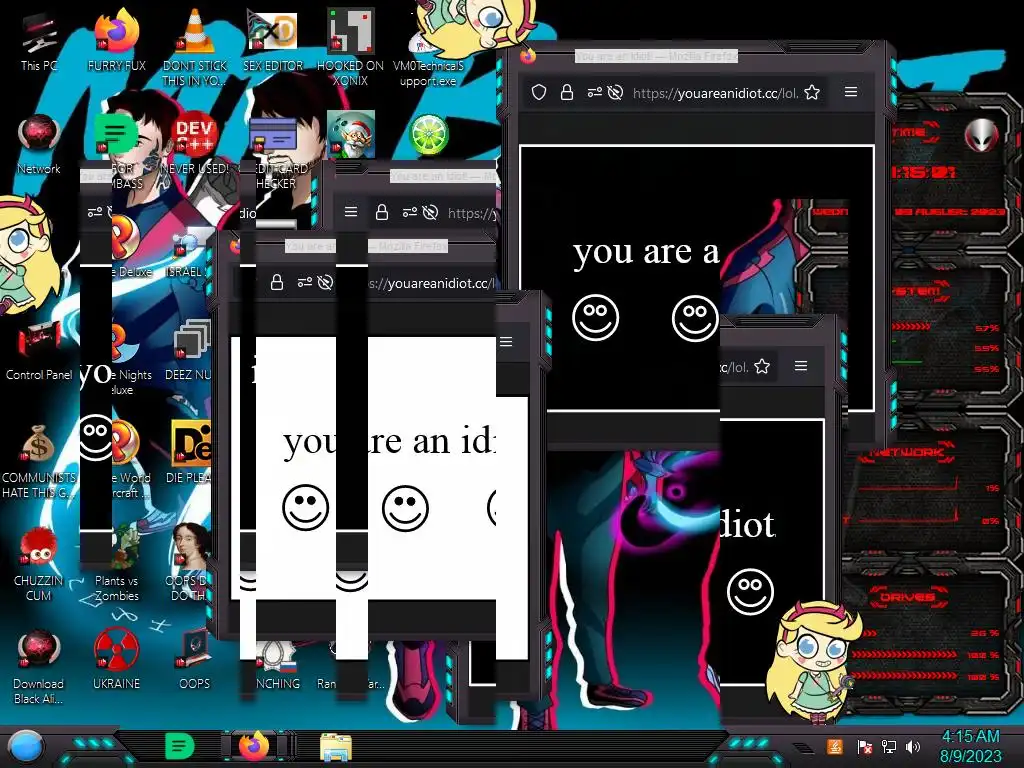The width and height of the screenshot is (1024, 768).
Task: Click padlock in window showing s://youareanidiot.cc/
Action: pos(277,282)
